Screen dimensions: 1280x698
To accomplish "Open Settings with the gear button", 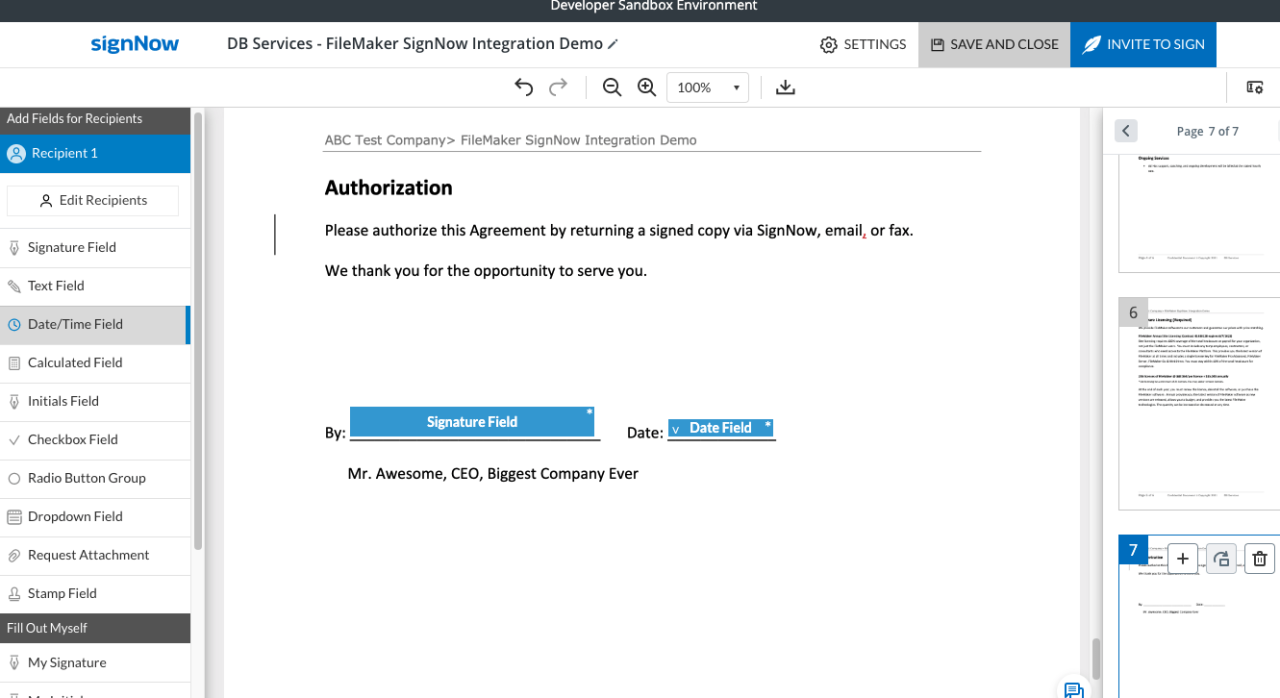I will [x=863, y=44].
